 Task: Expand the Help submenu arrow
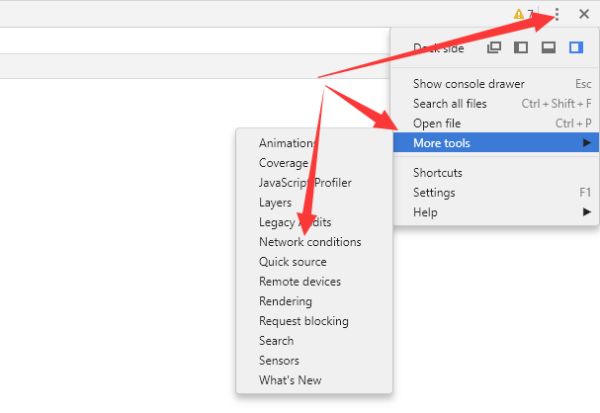pyautogui.click(x=586, y=212)
